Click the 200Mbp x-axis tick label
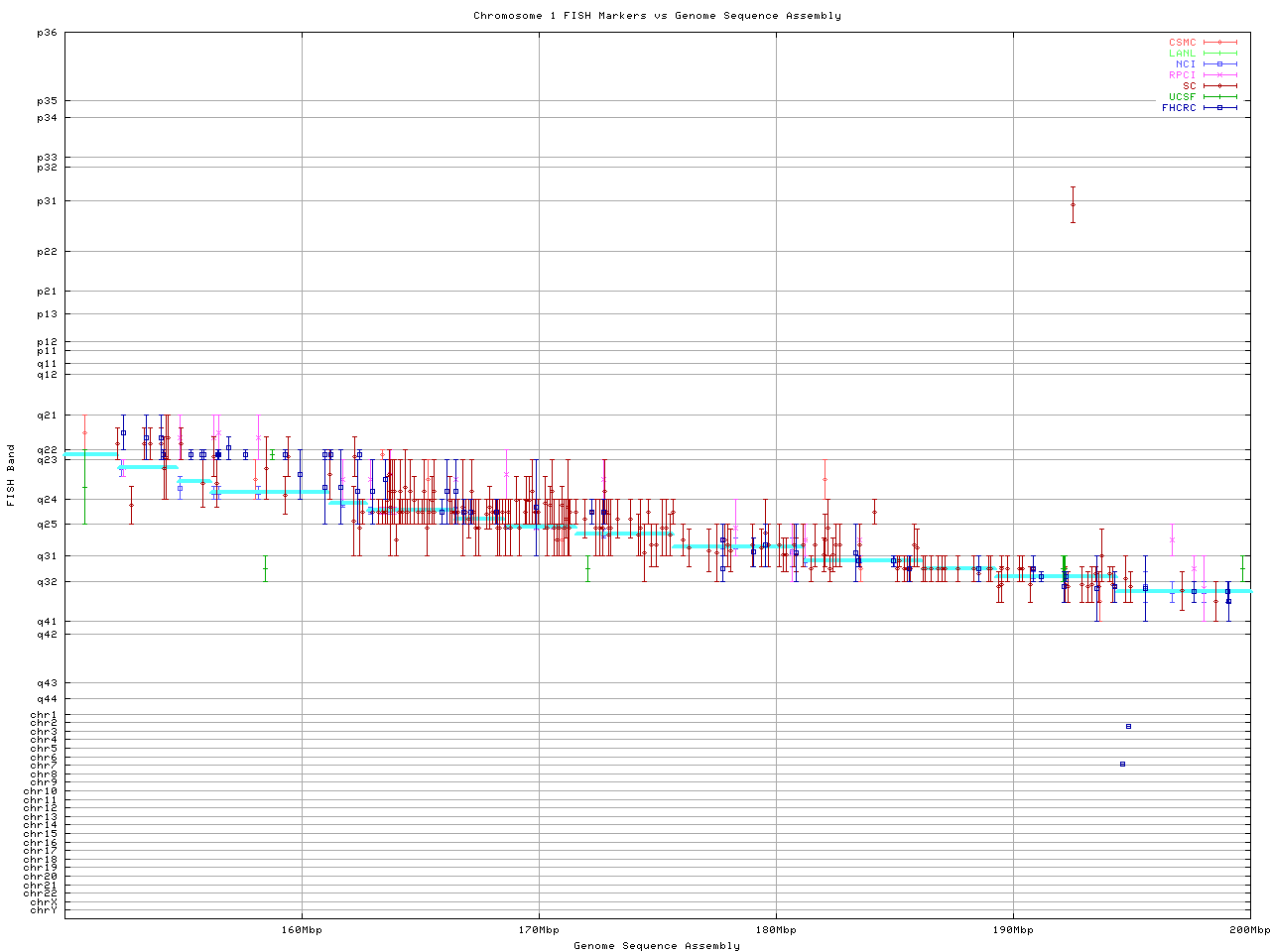The height and width of the screenshot is (952, 1270). [x=1249, y=930]
